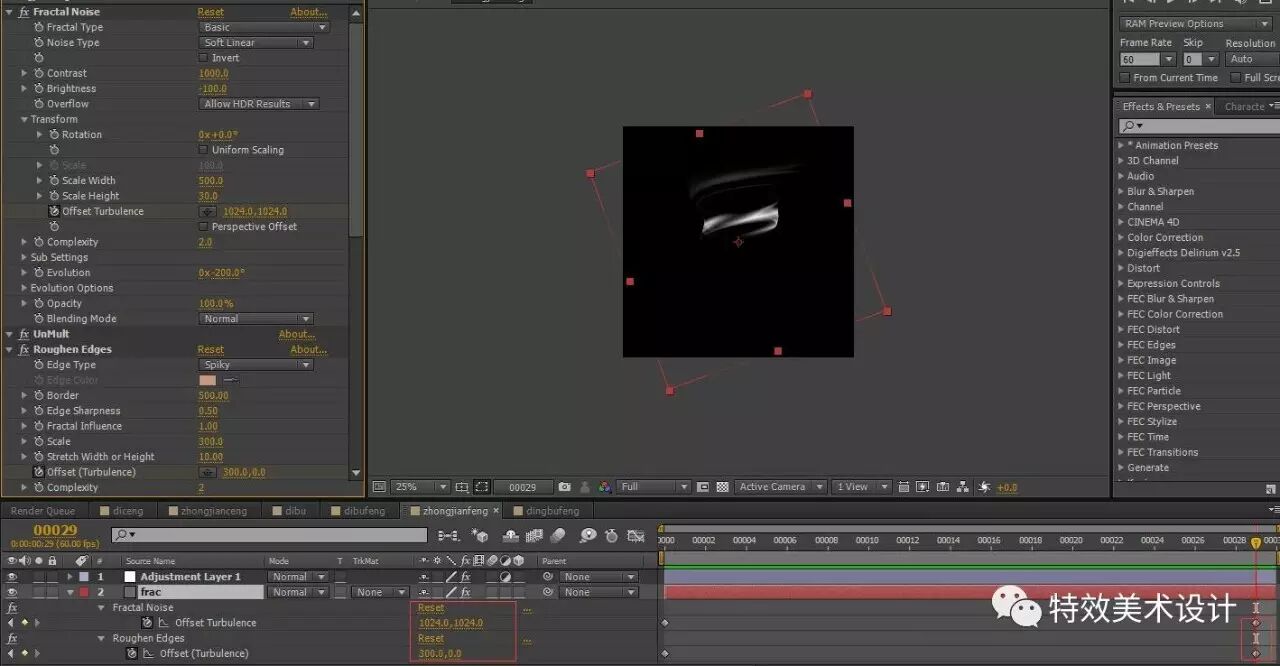The image size is (1280, 666).
Task: Reset the Fractal Noise effect
Action: click(210, 11)
